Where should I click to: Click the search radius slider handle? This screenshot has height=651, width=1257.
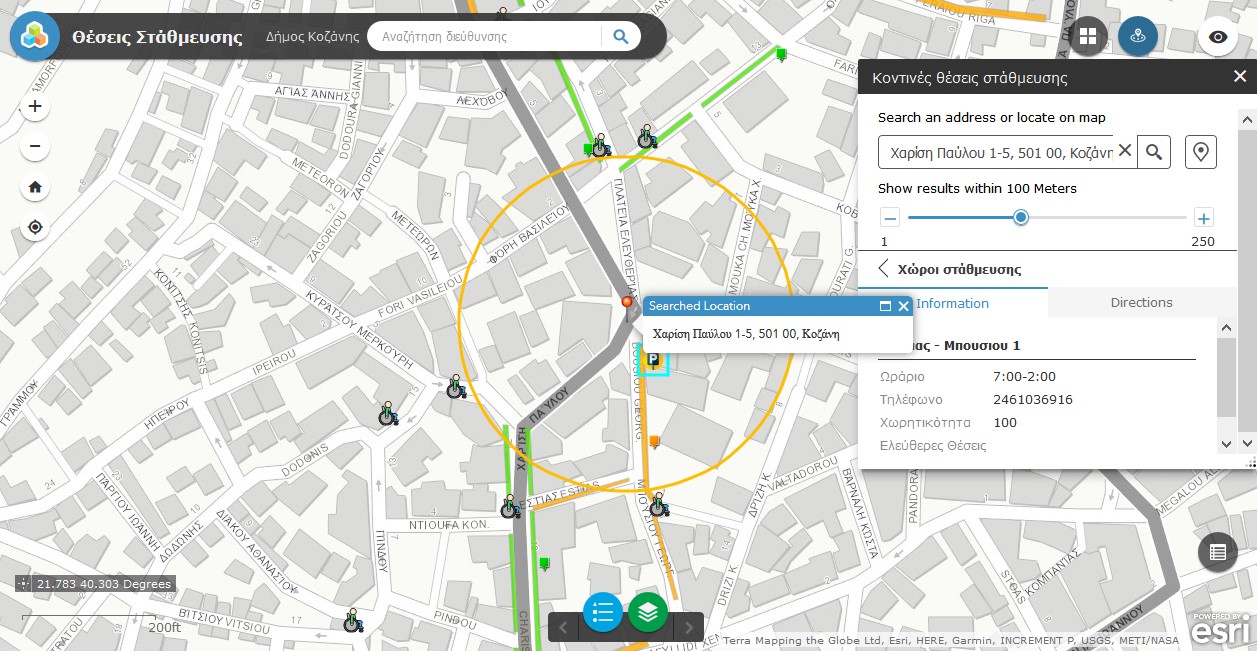[1020, 218]
